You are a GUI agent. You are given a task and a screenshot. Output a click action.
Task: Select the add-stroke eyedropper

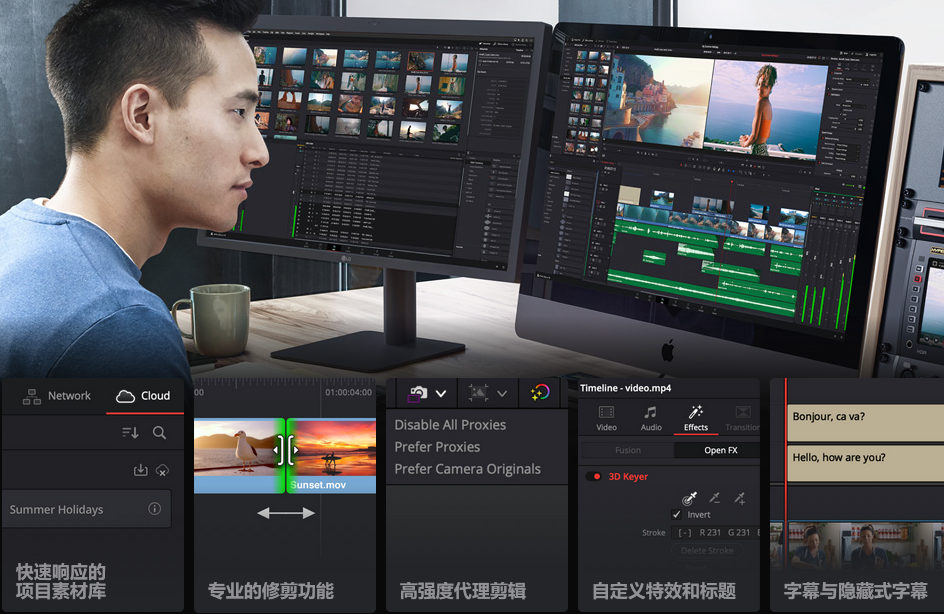point(739,497)
